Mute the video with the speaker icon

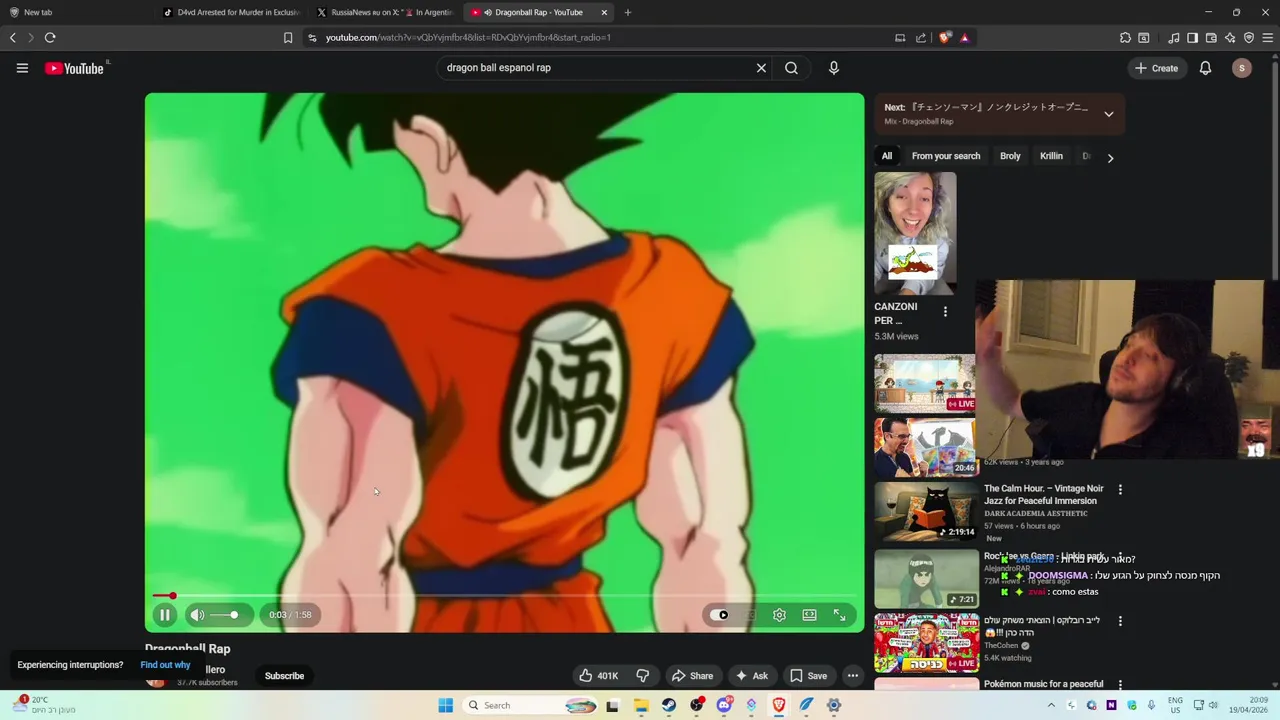coord(197,615)
